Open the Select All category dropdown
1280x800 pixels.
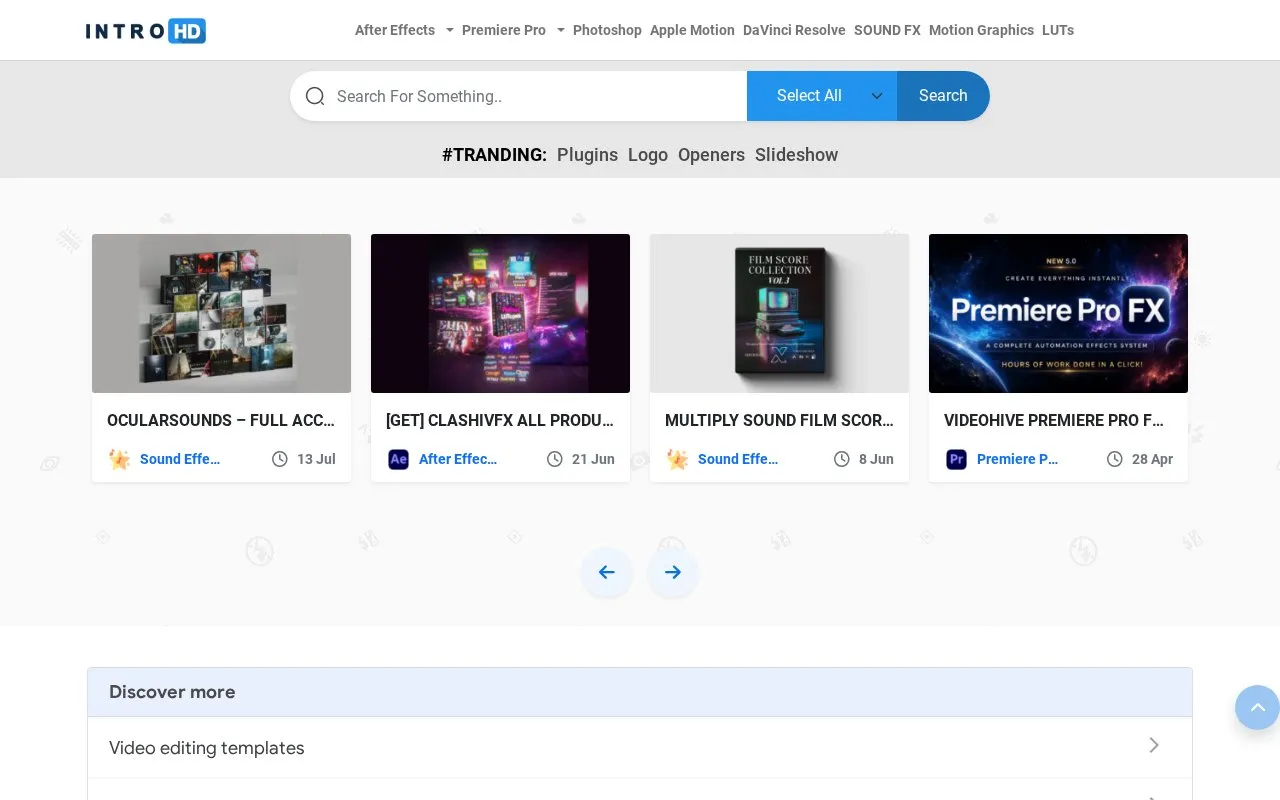pos(822,96)
